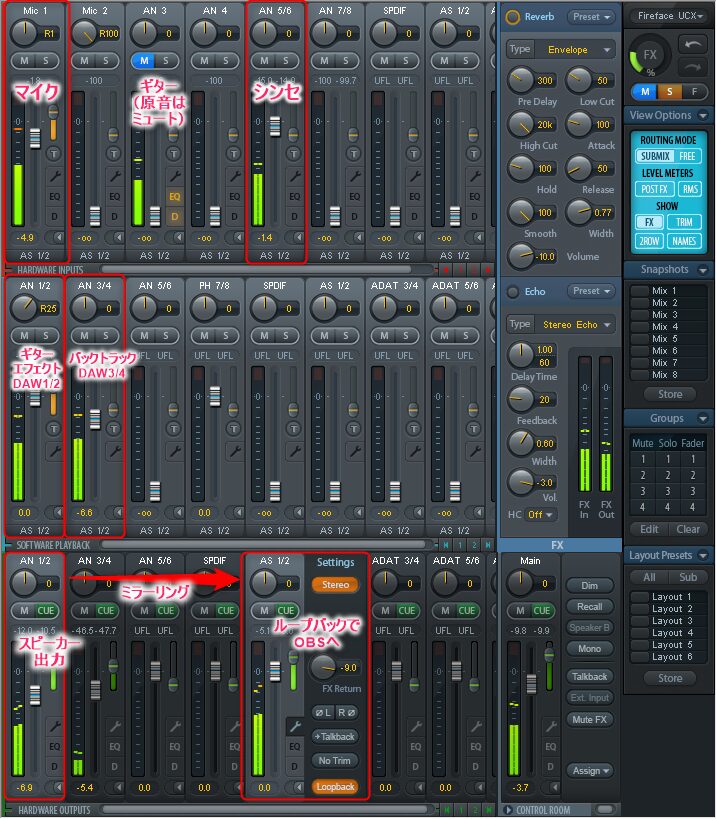Collapse the View Options section

703,115
